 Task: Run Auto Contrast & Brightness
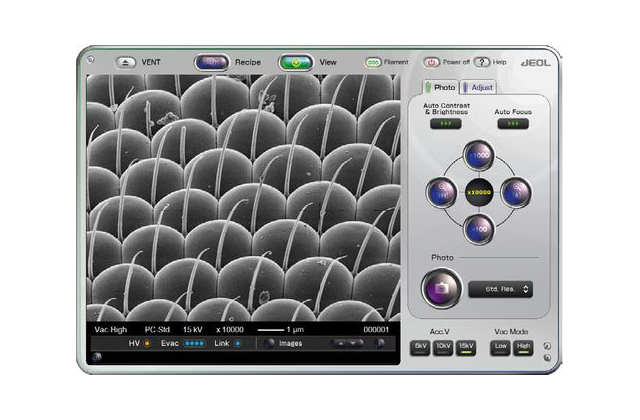coord(446,123)
